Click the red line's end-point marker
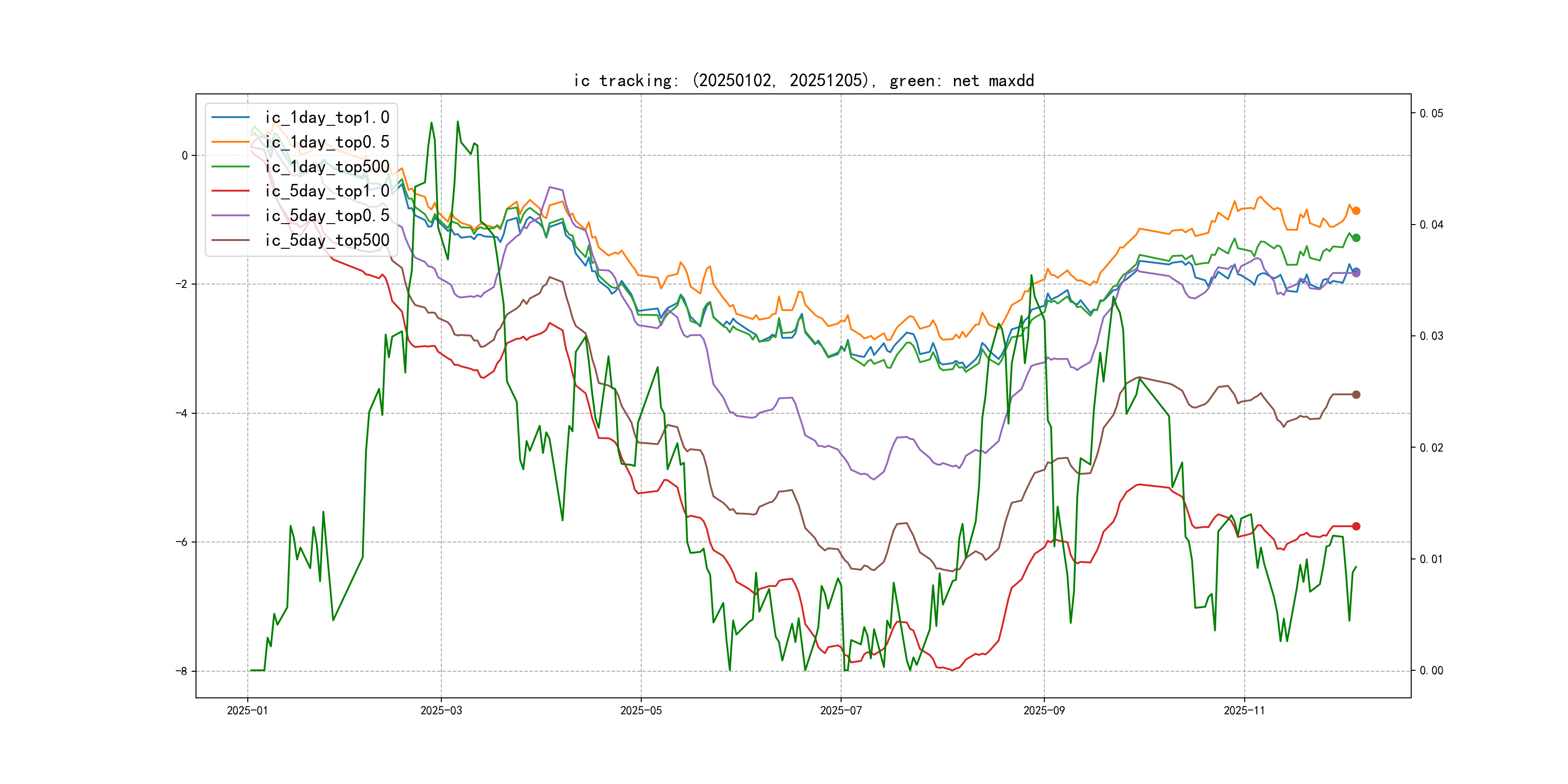1568x784 pixels. 1356,526
